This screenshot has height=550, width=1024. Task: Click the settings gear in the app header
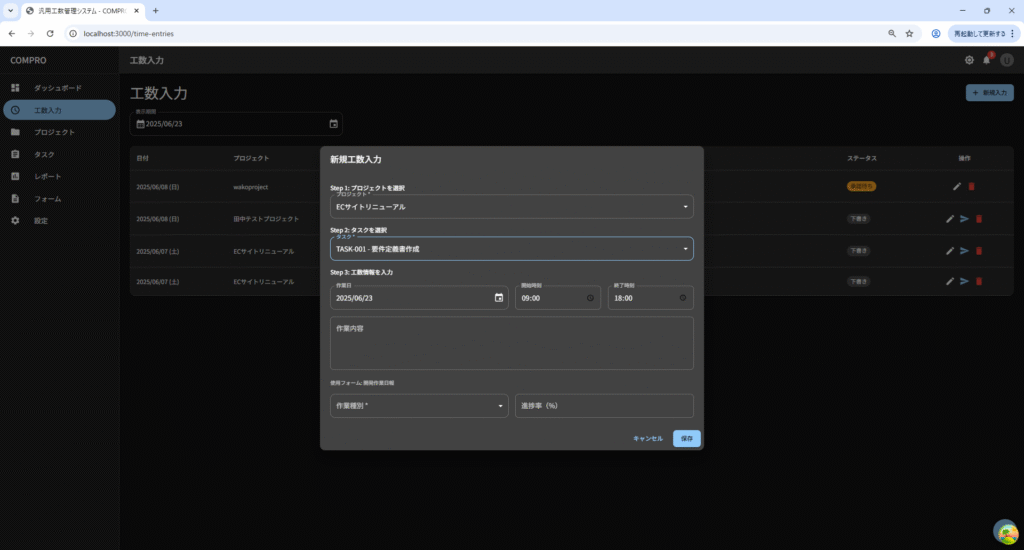pos(969,60)
